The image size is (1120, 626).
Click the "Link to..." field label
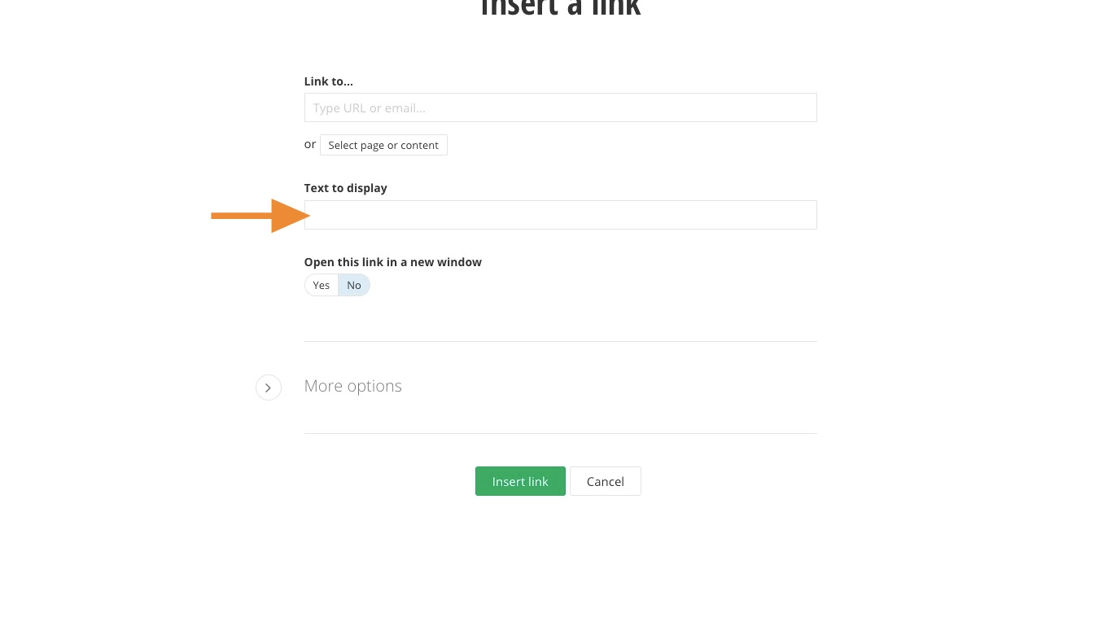coord(328,81)
